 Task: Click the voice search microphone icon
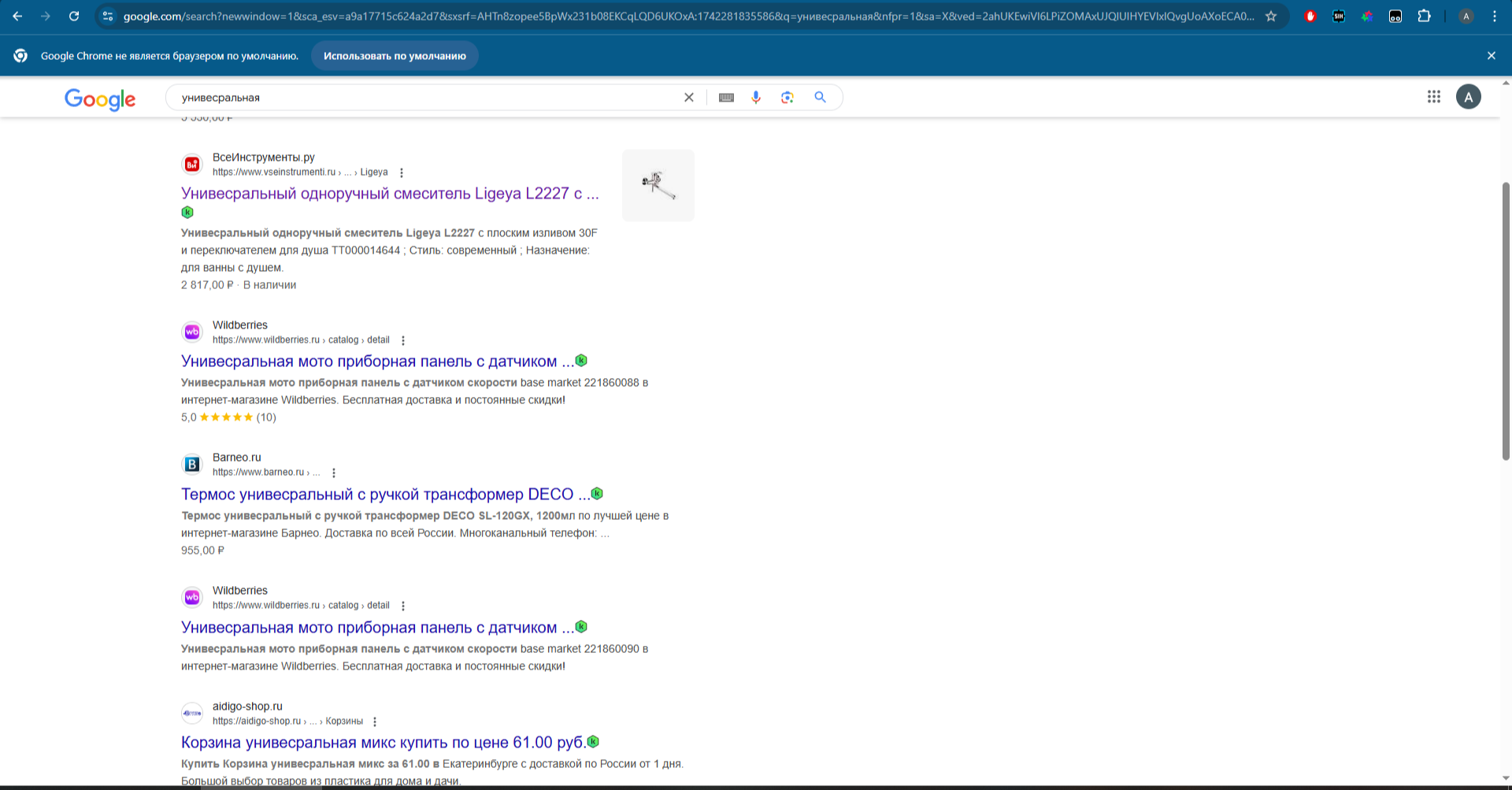[x=756, y=98]
